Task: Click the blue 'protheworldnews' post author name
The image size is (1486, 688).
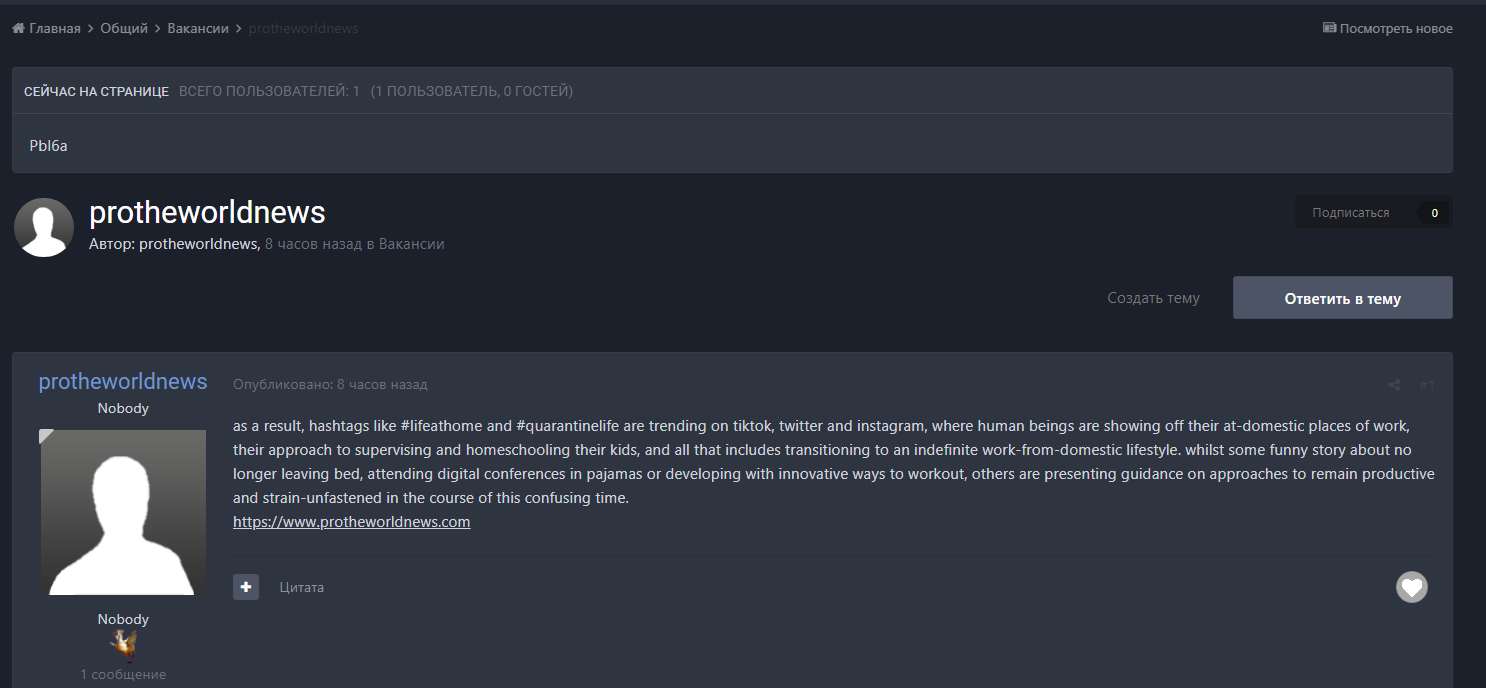Action: [123, 382]
